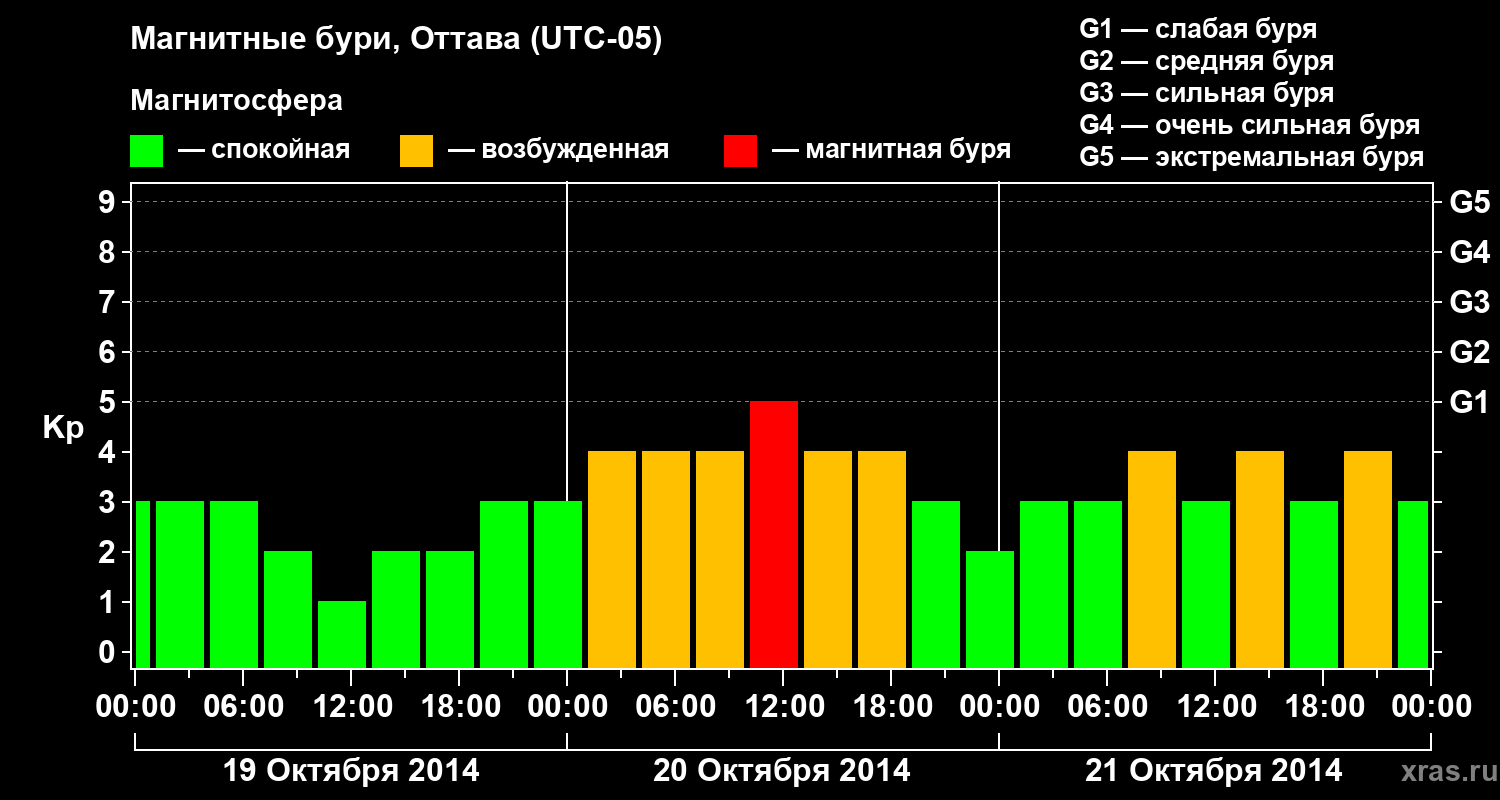Click the '19 Октября 2014' date label
Screen dimensions: 1500x800
[350, 771]
